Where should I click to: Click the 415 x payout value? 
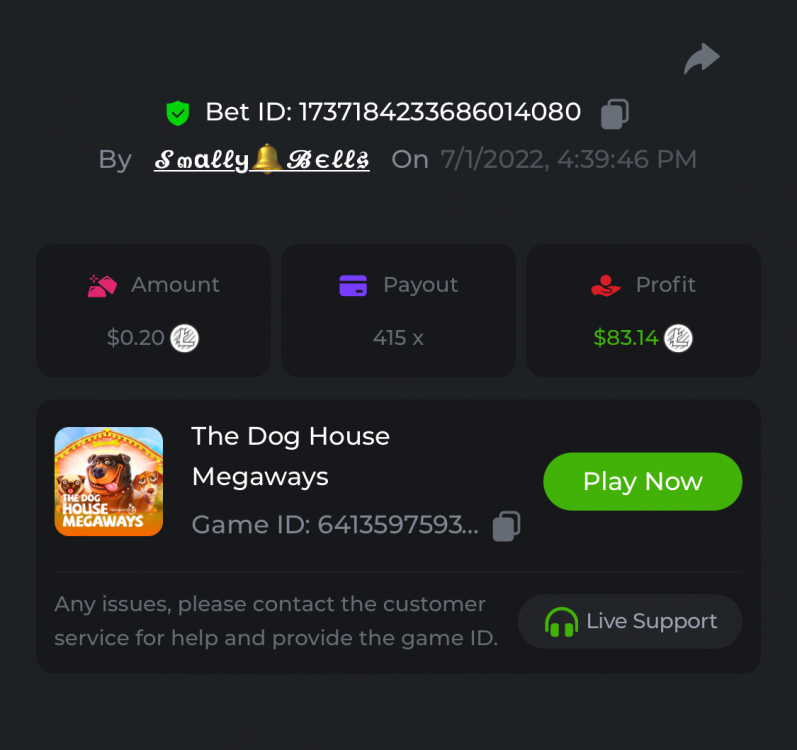(x=398, y=338)
